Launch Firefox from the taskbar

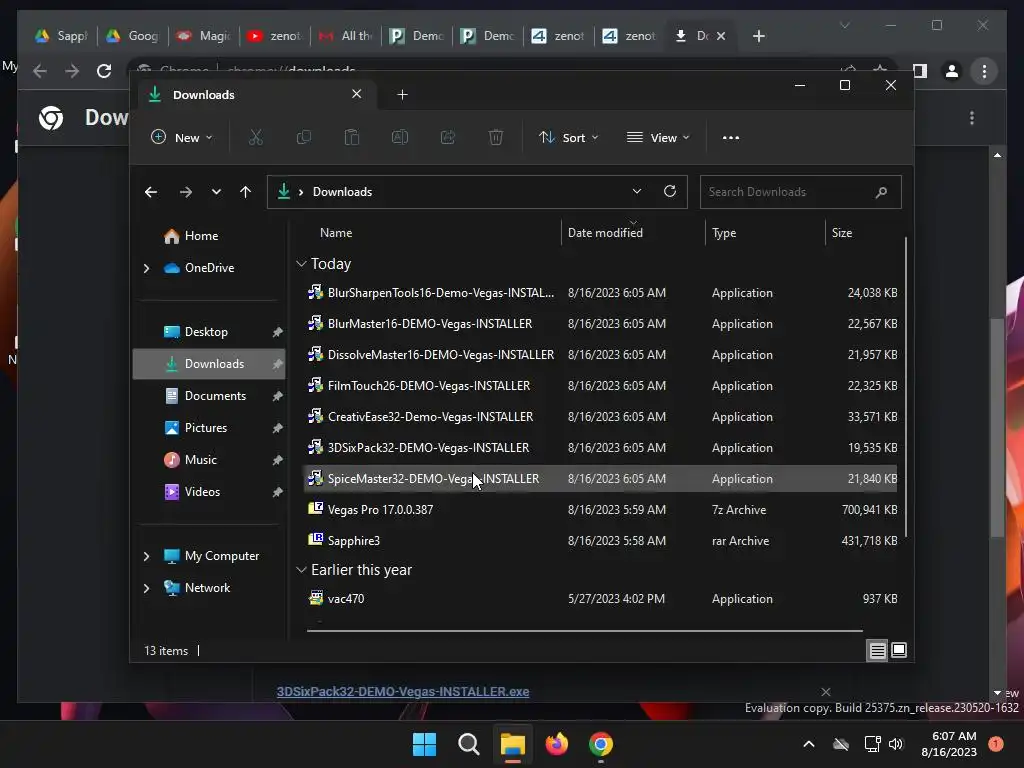(556, 744)
